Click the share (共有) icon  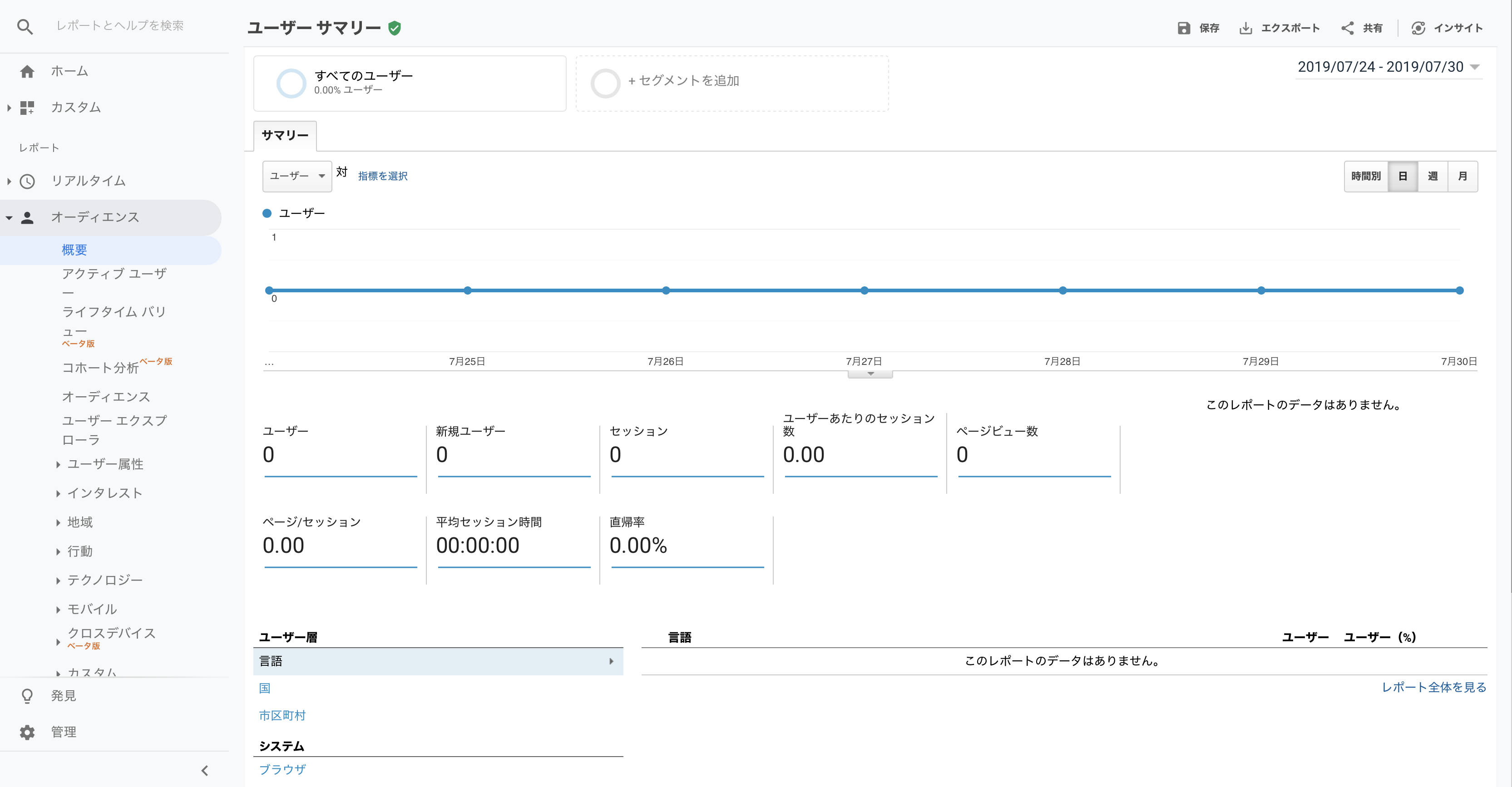pyautogui.click(x=1348, y=28)
